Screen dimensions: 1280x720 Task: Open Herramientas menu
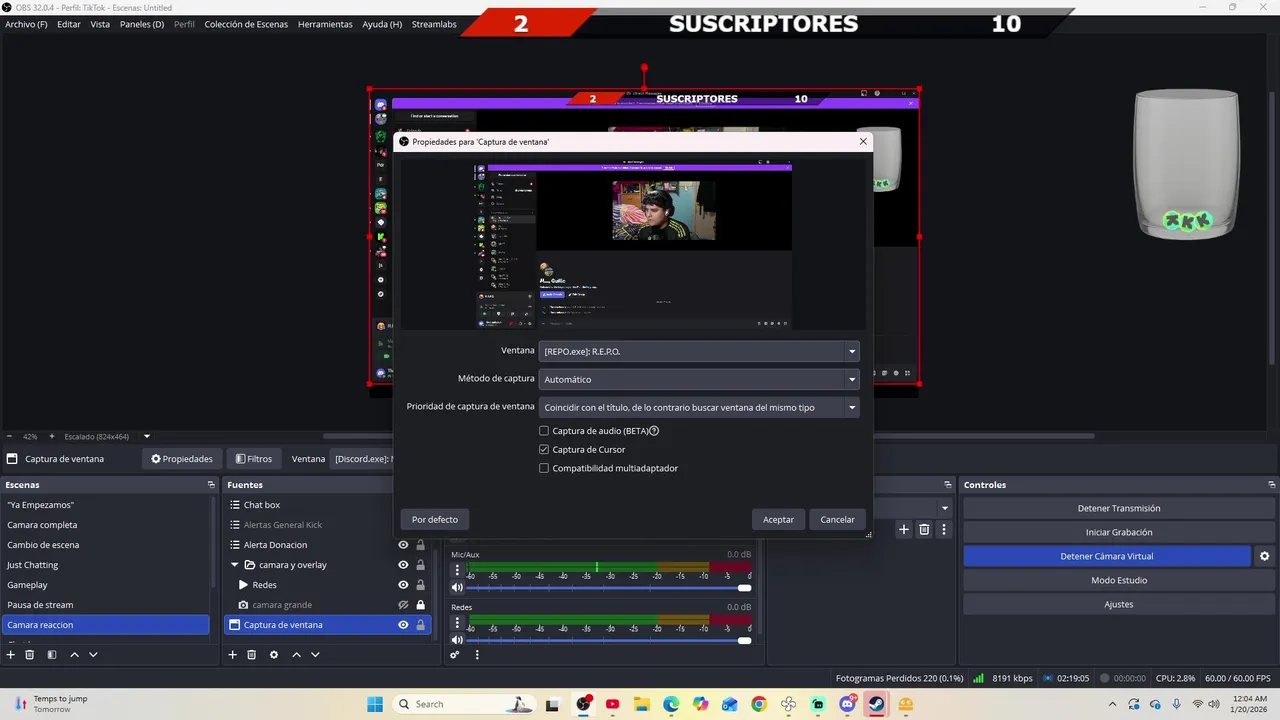coord(325,24)
